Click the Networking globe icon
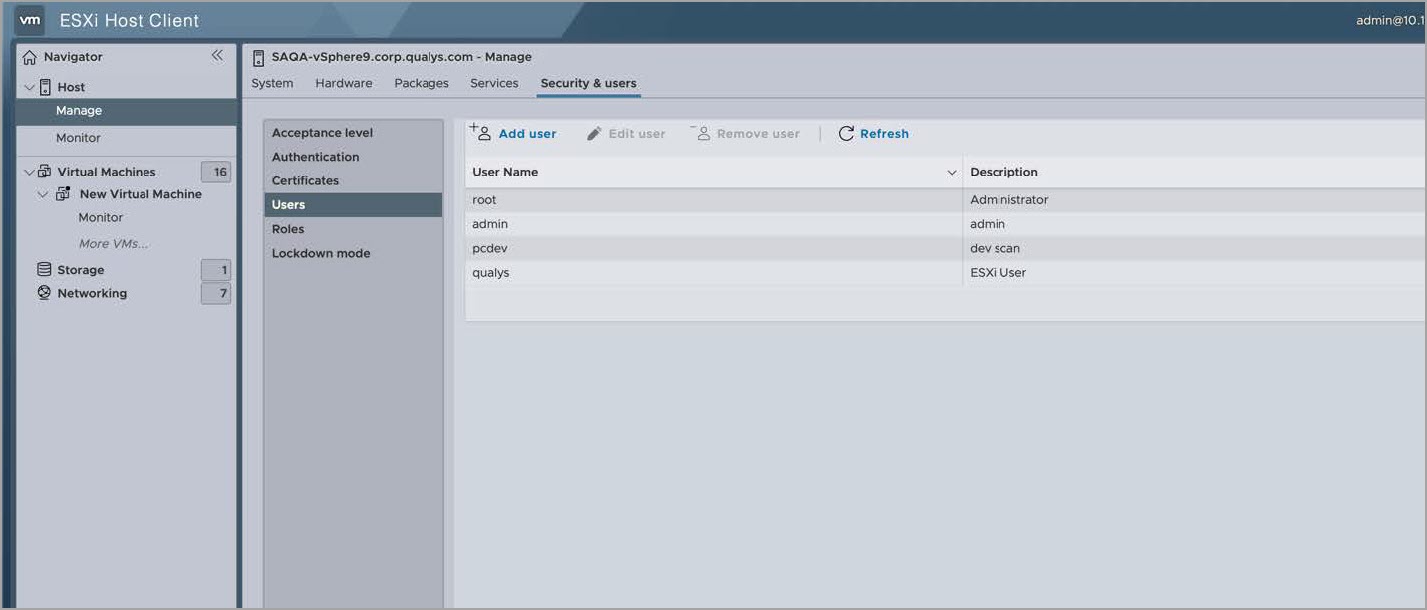This screenshot has height=610, width=1427. tap(44, 293)
